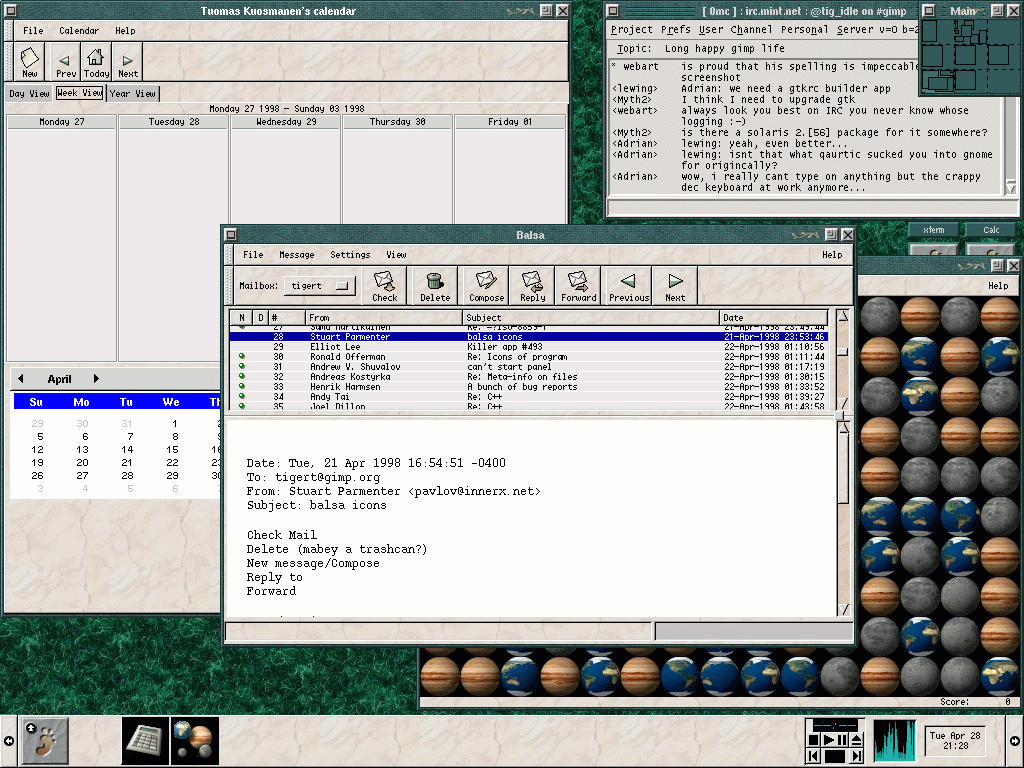Switch the calendar to Week View
Viewport: 1024px width, 768px height.
80,93
